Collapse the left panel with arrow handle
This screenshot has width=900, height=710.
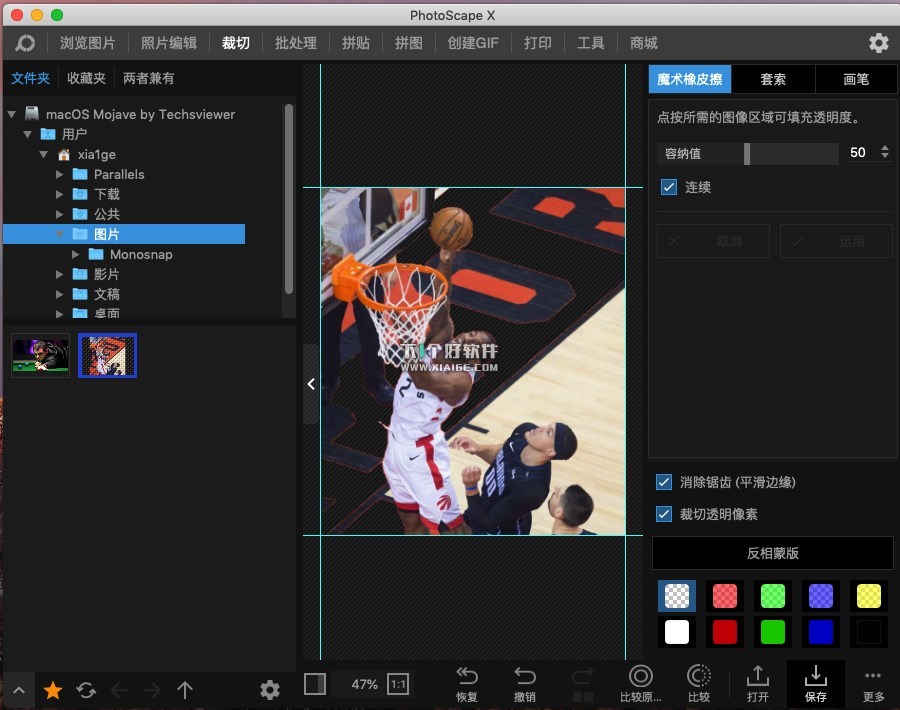(311, 384)
